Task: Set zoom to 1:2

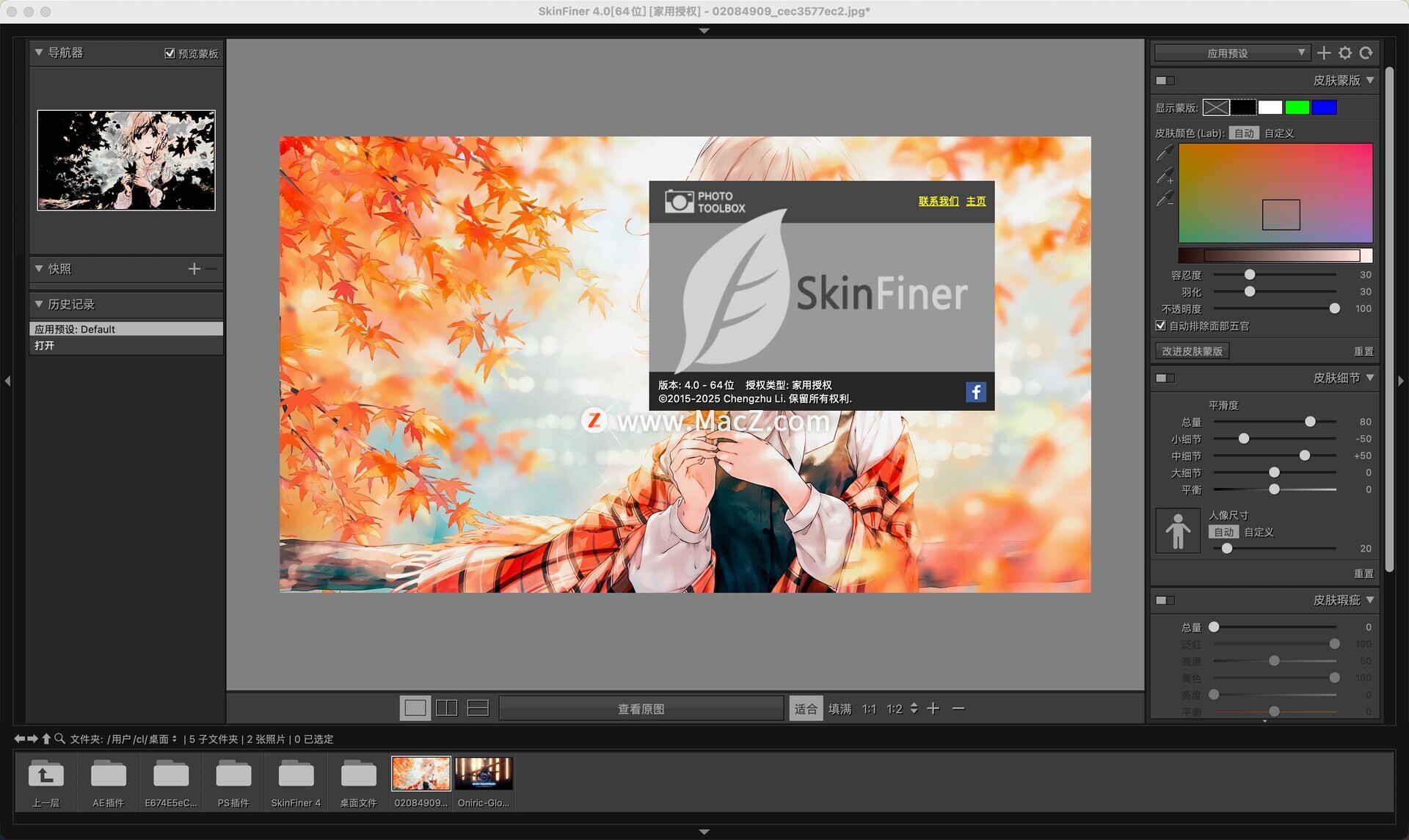Action: 894,709
